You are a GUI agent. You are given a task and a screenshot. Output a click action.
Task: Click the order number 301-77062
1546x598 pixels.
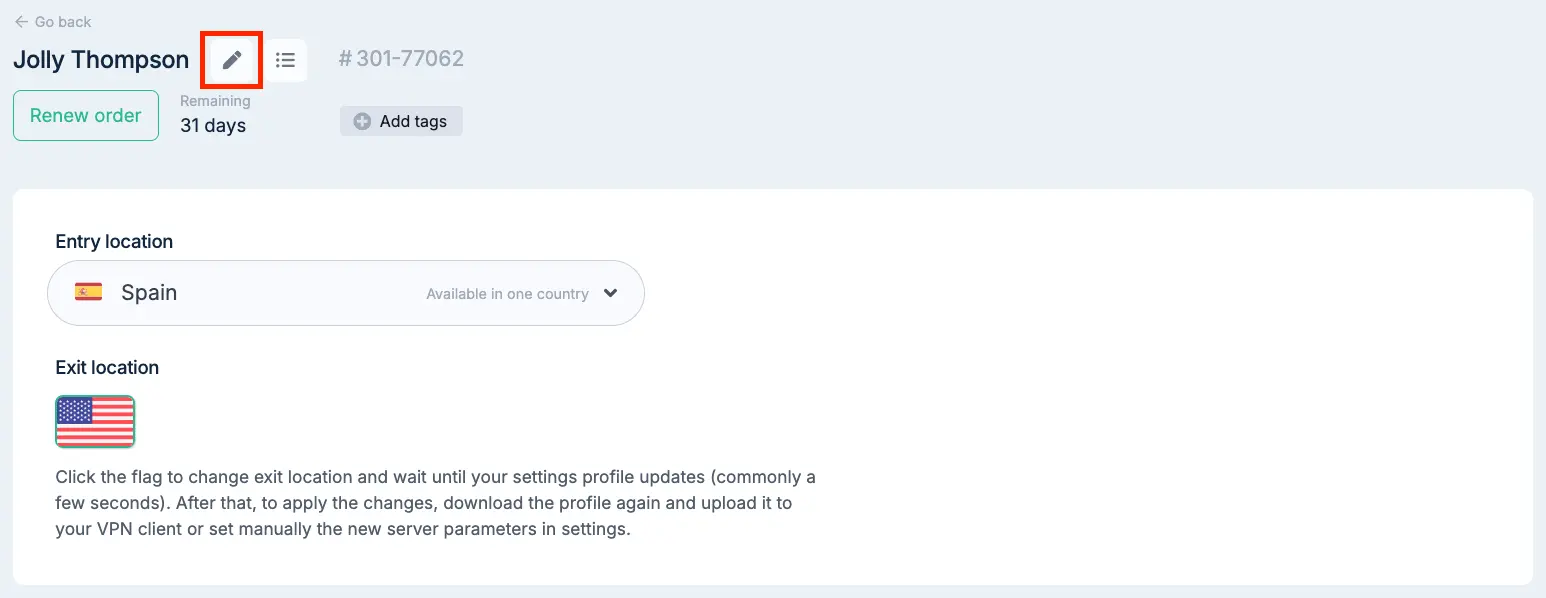point(410,59)
